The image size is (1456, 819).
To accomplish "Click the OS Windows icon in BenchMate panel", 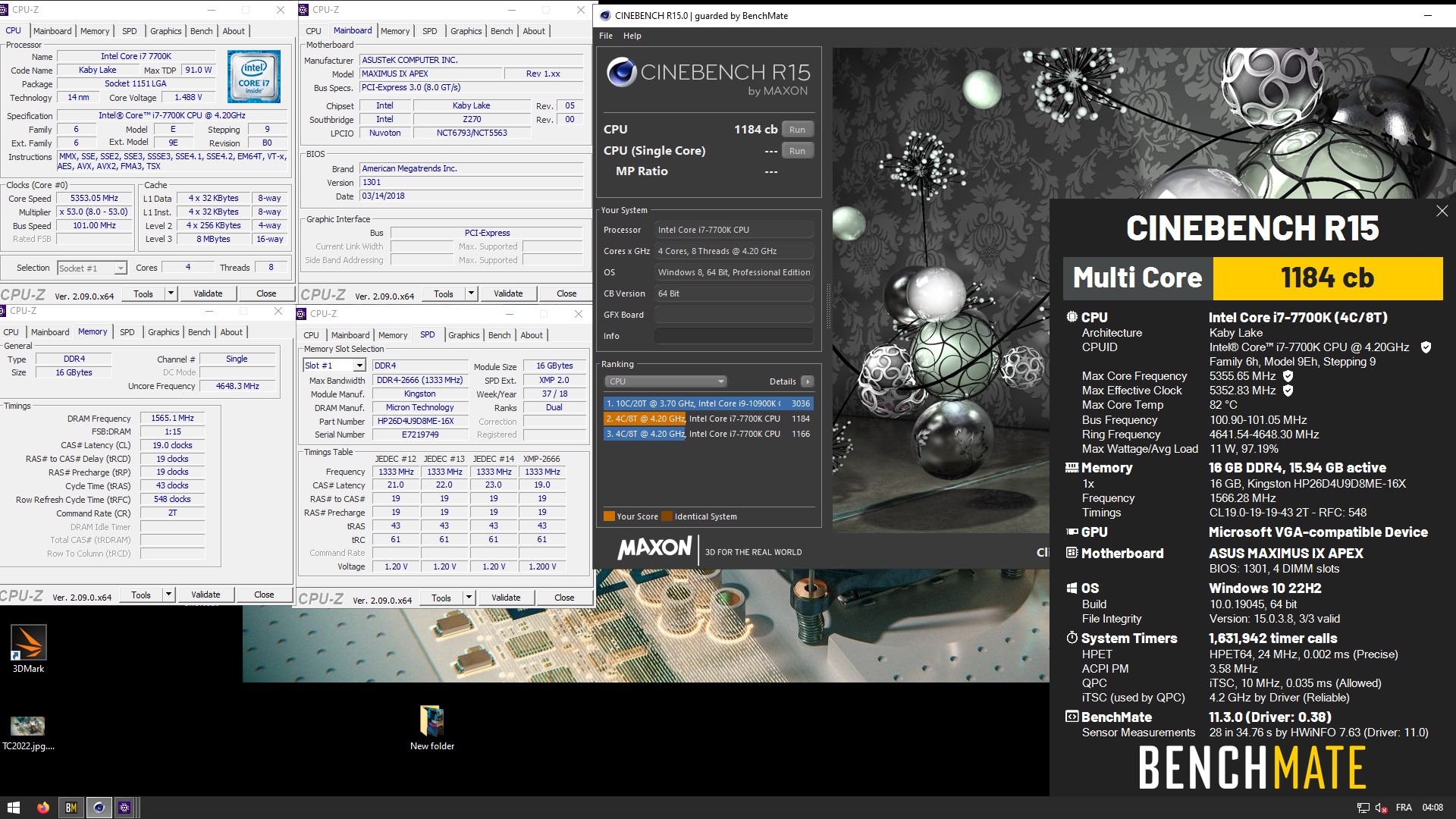I will coord(1072,588).
